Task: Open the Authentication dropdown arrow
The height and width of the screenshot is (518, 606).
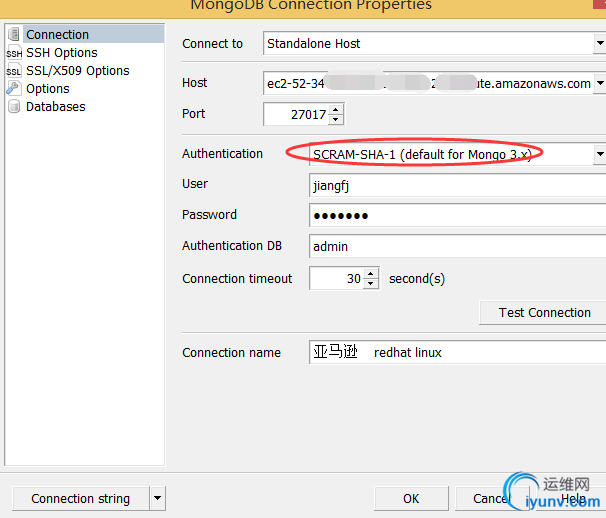Action: point(599,154)
